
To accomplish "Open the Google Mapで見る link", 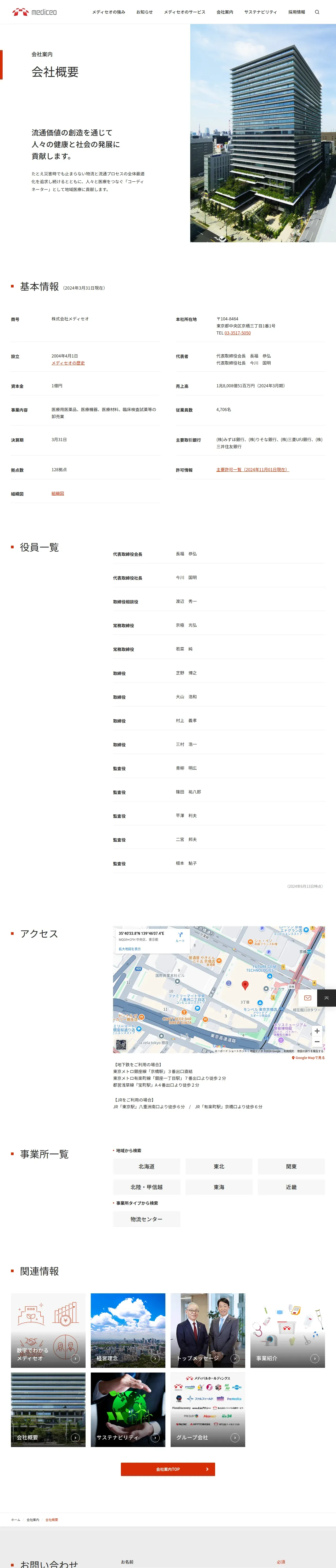I will pyautogui.click(x=308, y=1058).
